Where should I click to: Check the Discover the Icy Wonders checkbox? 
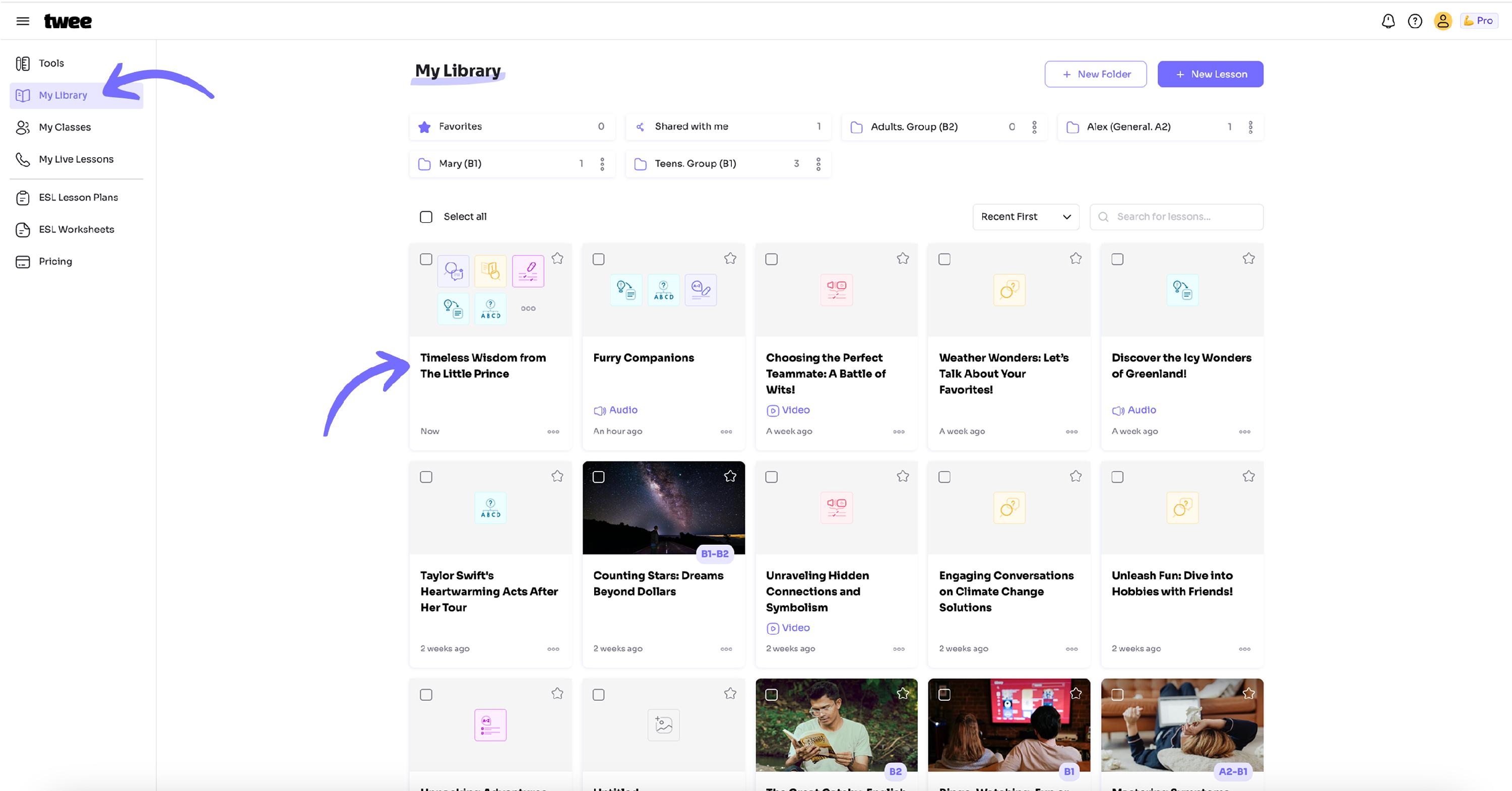pyautogui.click(x=1117, y=259)
